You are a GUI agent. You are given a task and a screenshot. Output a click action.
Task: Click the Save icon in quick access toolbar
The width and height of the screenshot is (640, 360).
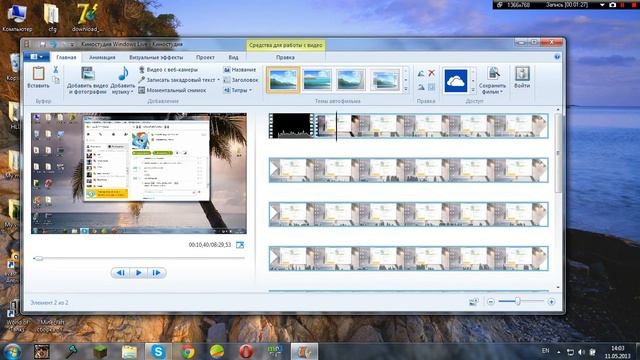(x=42, y=44)
